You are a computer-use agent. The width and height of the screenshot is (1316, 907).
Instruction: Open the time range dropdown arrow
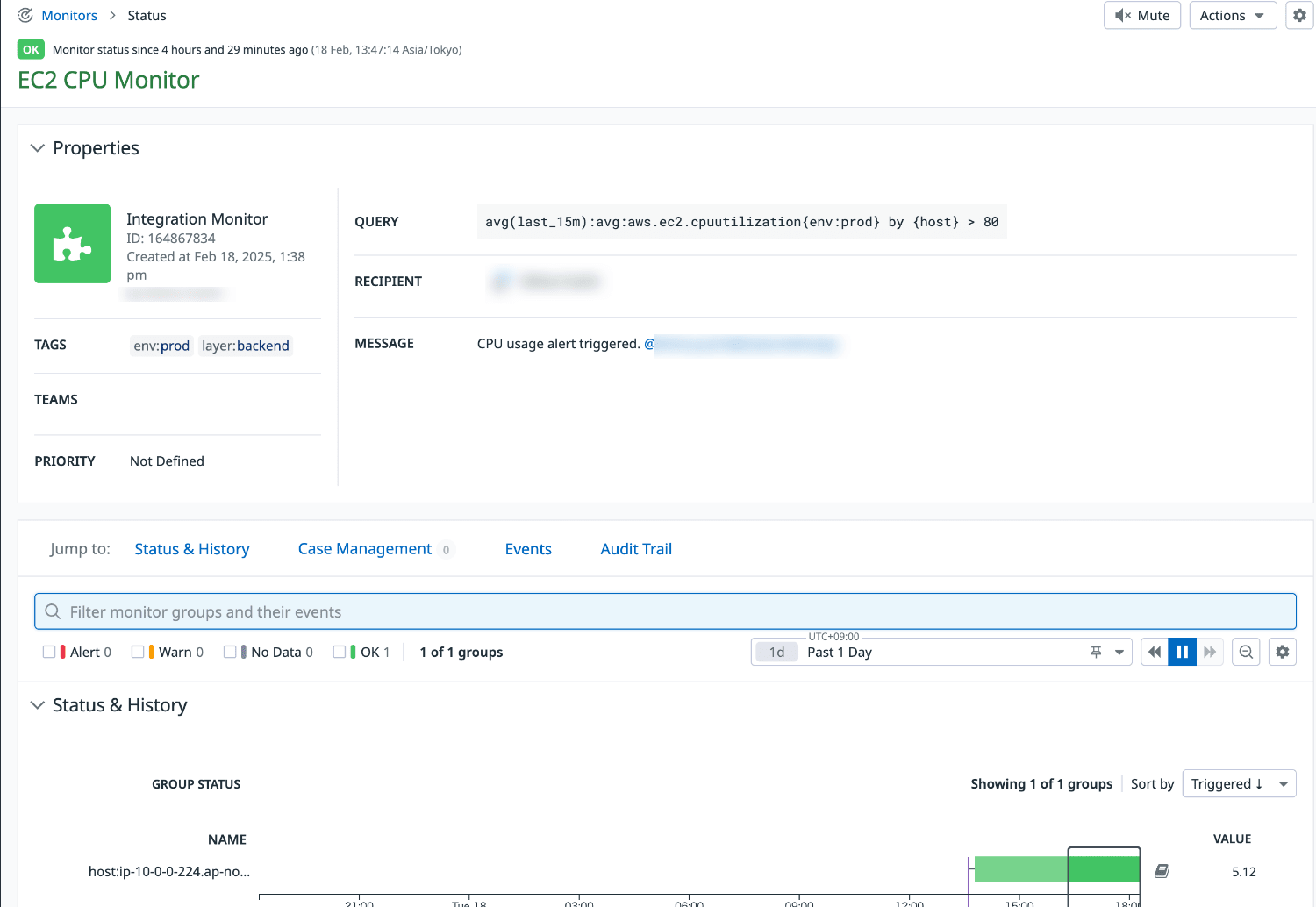click(x=1119, y=652)
